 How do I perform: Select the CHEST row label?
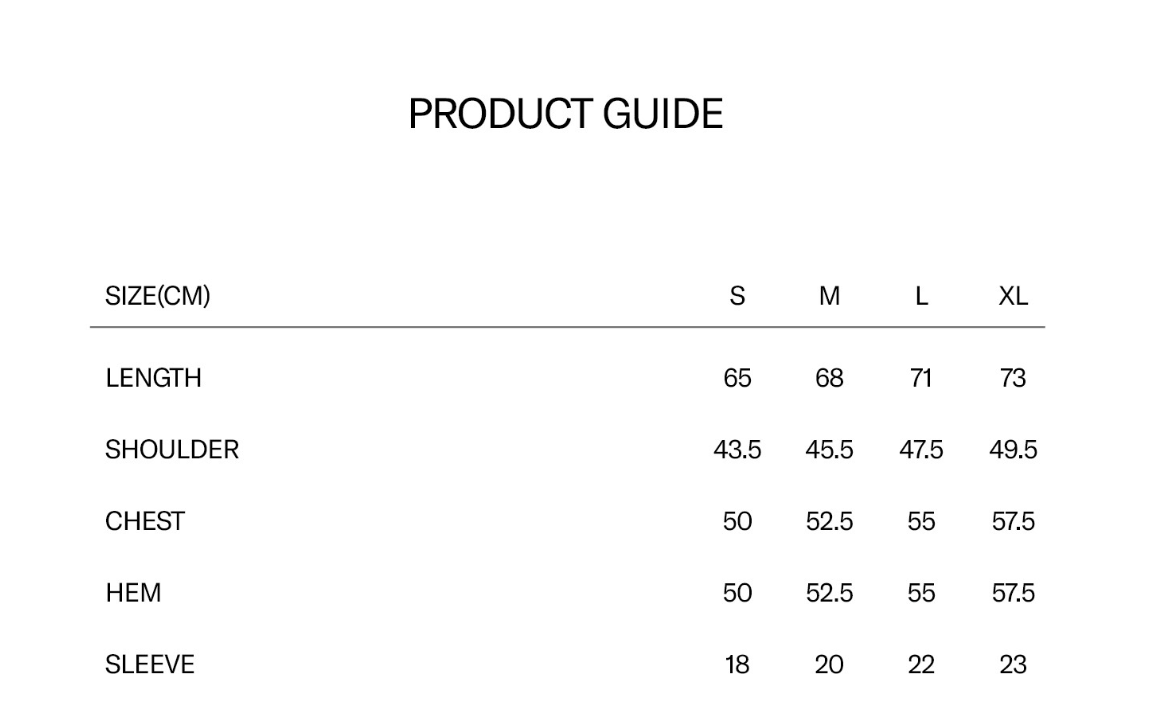145,521
